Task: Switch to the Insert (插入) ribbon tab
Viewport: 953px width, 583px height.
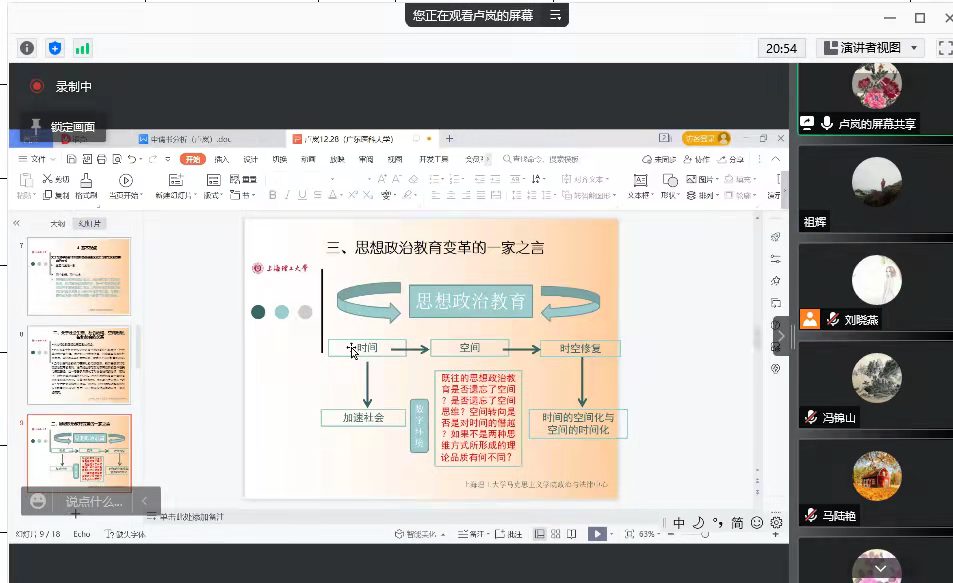Action: 221,159
